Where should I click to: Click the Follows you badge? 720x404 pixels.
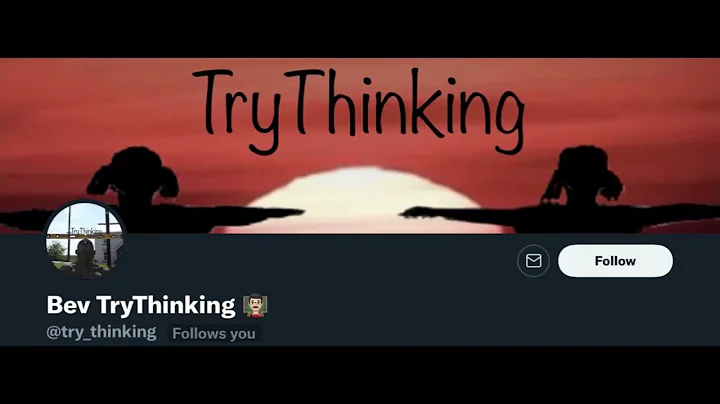coord(214,333)
